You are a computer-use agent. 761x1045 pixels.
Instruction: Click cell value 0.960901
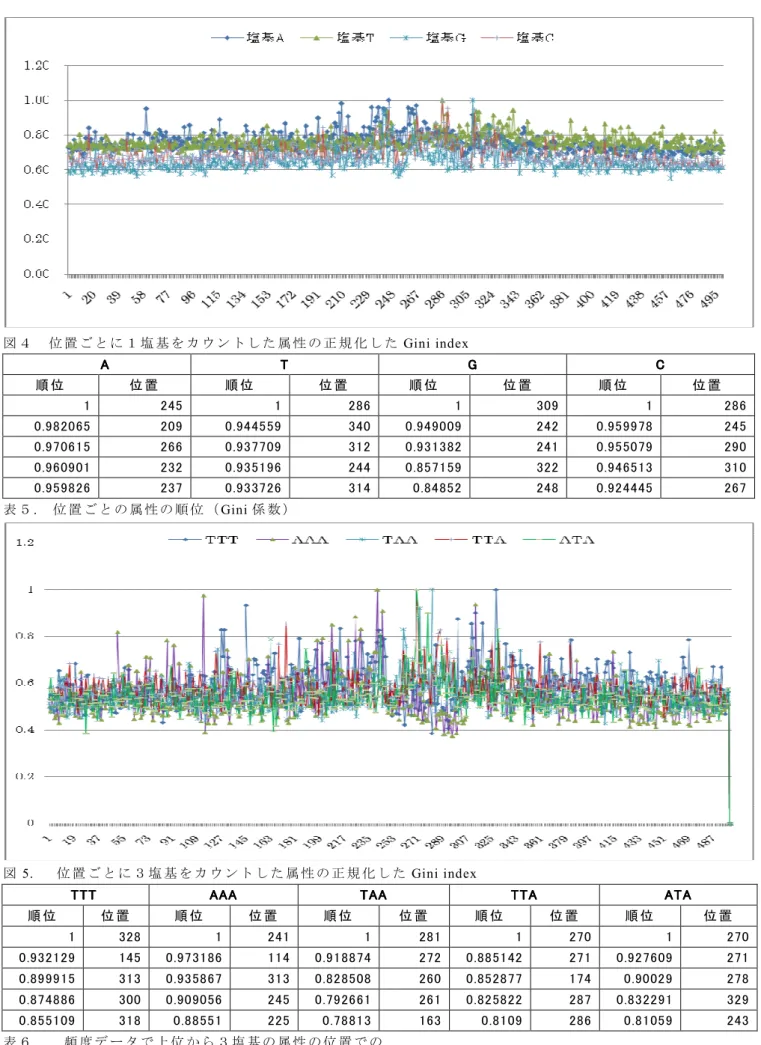point(63,468)
